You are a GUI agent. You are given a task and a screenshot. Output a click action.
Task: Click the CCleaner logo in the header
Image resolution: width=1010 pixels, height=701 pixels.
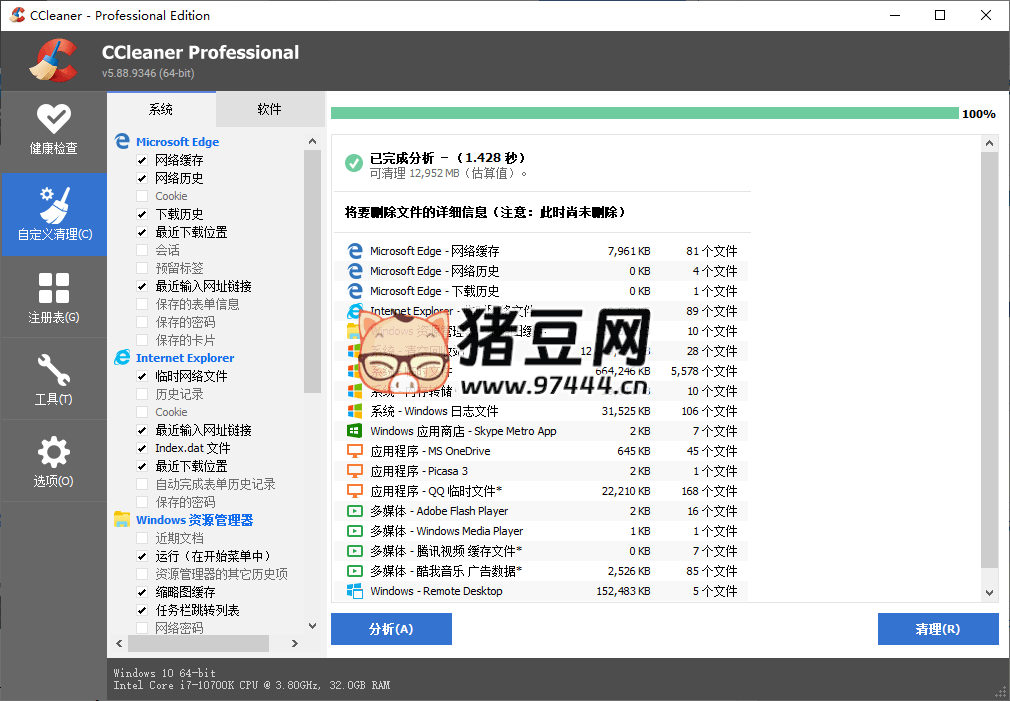[x=52, y=60]
